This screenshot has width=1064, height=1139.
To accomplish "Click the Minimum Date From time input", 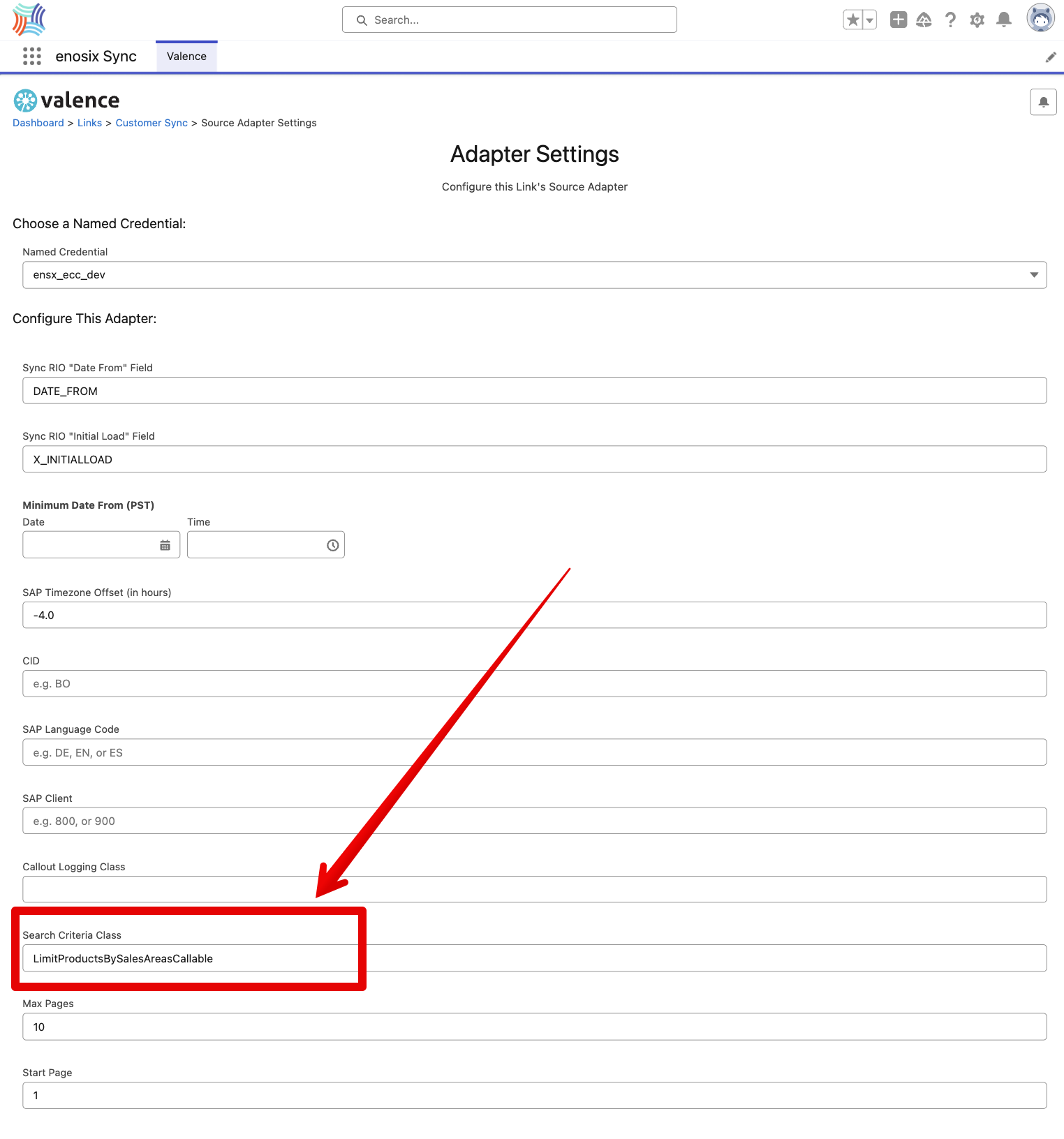I will pyautogui.click(x=266, y=545).
